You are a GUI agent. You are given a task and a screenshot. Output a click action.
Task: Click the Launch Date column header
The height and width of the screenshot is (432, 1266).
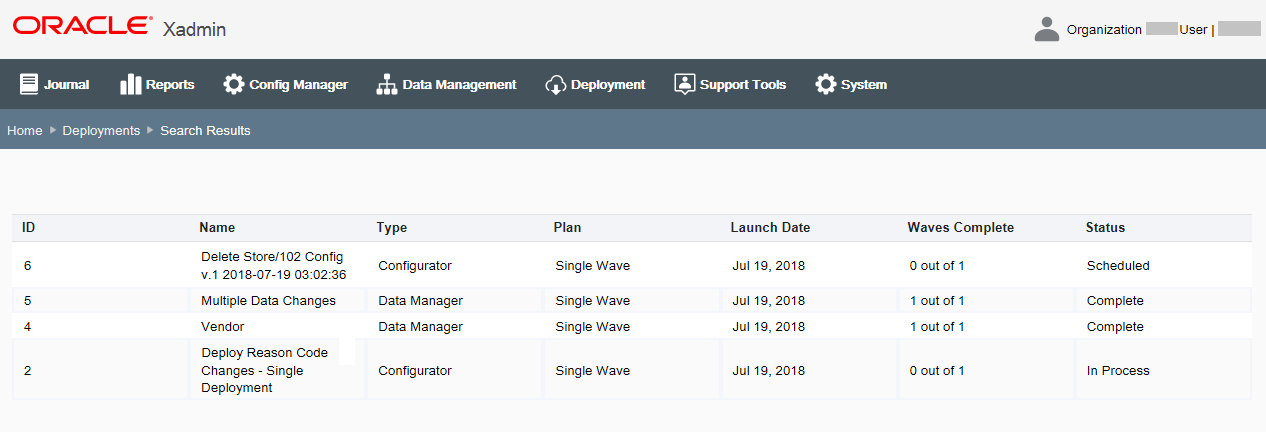click(770, 227)
